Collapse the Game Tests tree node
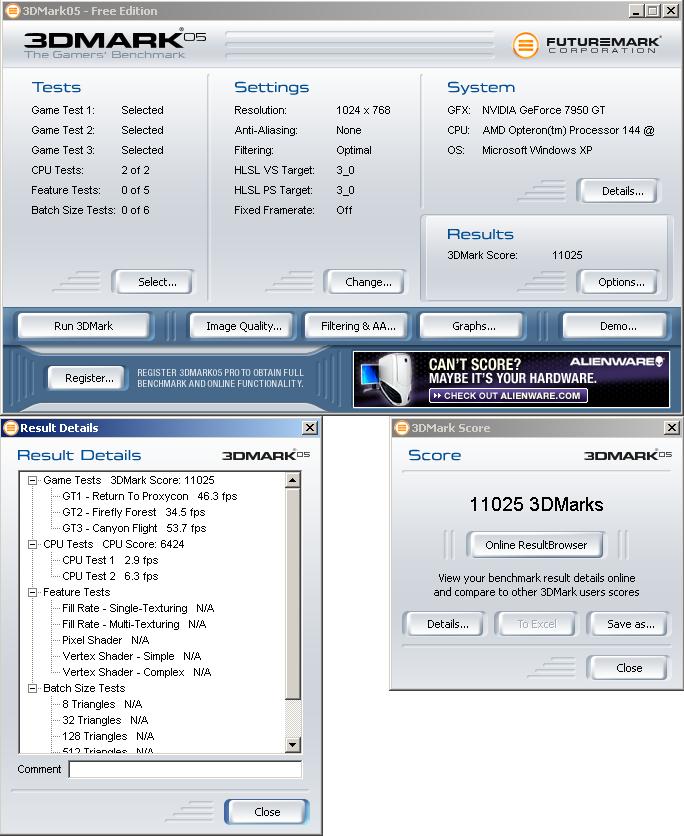Image resolution: width=684 pixels, height=836 pixels. click(33, 480)
